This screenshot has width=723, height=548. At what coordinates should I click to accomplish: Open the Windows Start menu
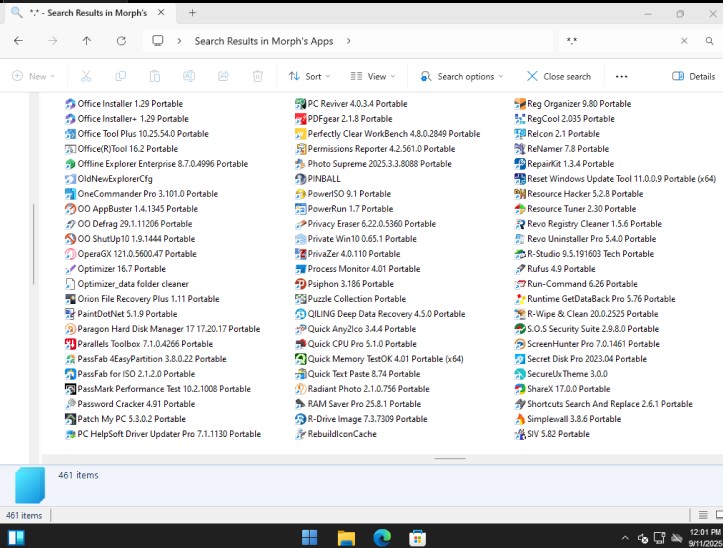(x=309, y=537)
